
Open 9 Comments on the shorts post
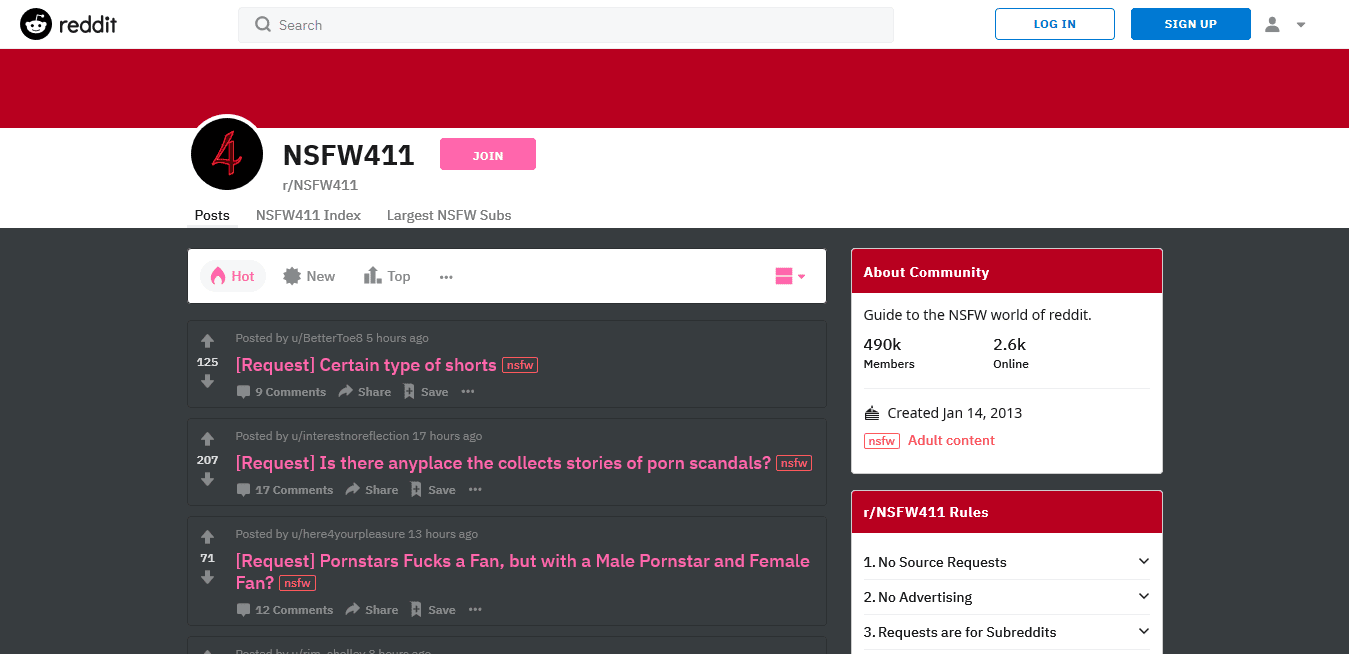click(281, 392)
